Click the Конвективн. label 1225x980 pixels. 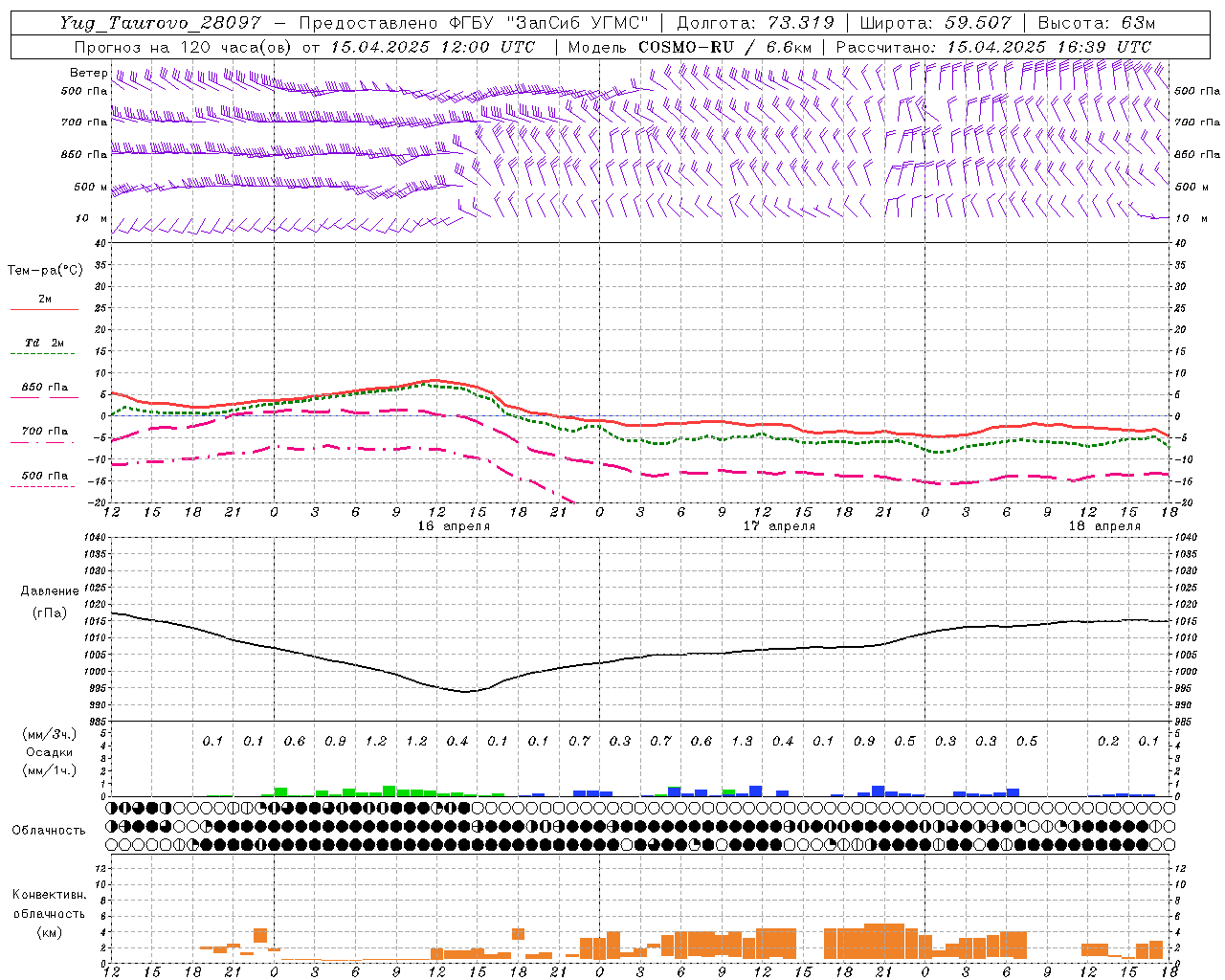click(x=49, y=895)
